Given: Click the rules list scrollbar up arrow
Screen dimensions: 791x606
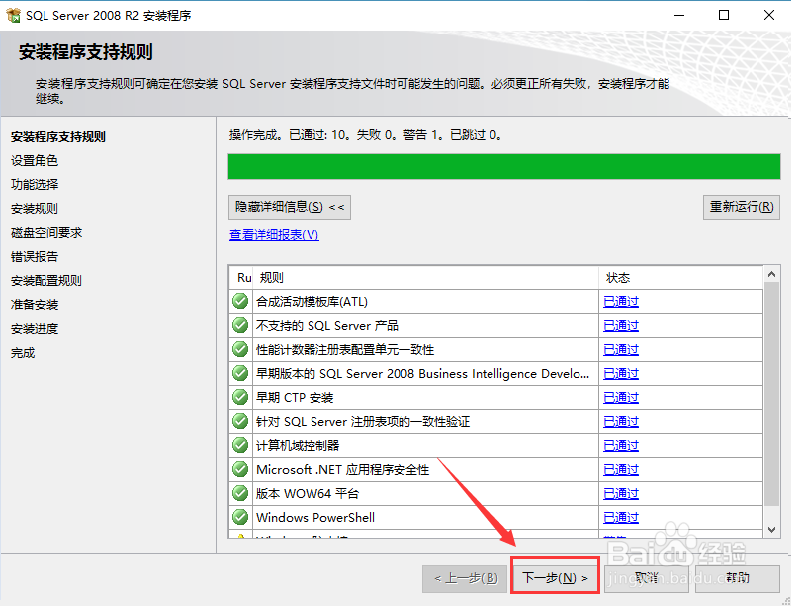Looking at the screenshot, I should (x=771, y=274).
